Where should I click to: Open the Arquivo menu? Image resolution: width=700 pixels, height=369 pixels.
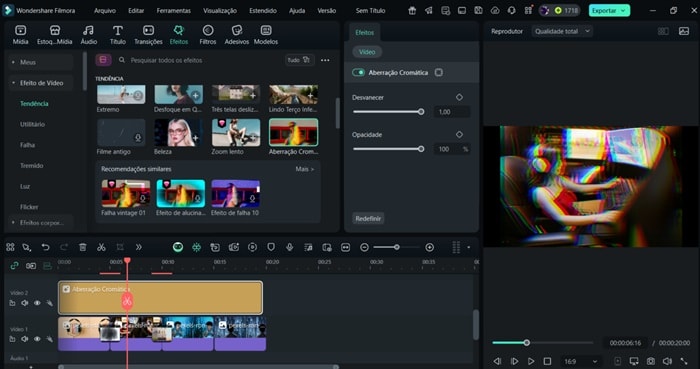[x=105, y=11]
